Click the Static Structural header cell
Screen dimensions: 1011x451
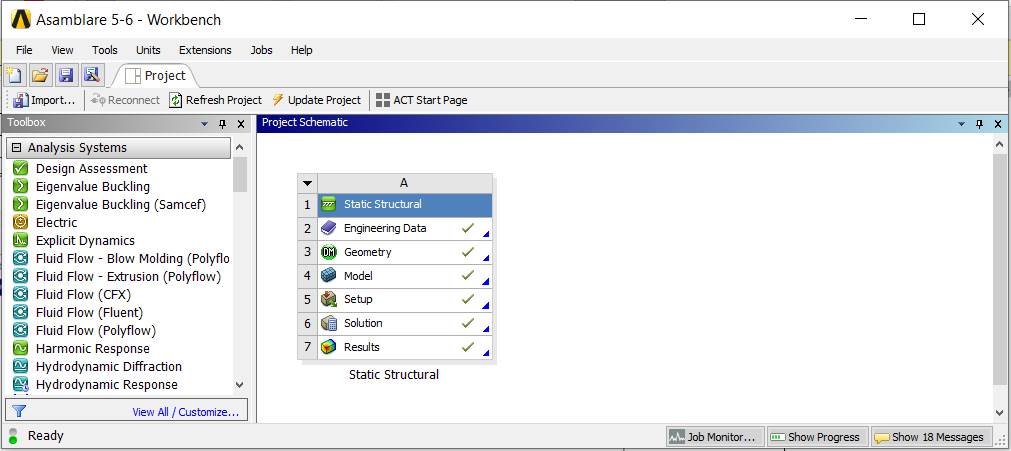pyautogui.click(x=405, y=205)
